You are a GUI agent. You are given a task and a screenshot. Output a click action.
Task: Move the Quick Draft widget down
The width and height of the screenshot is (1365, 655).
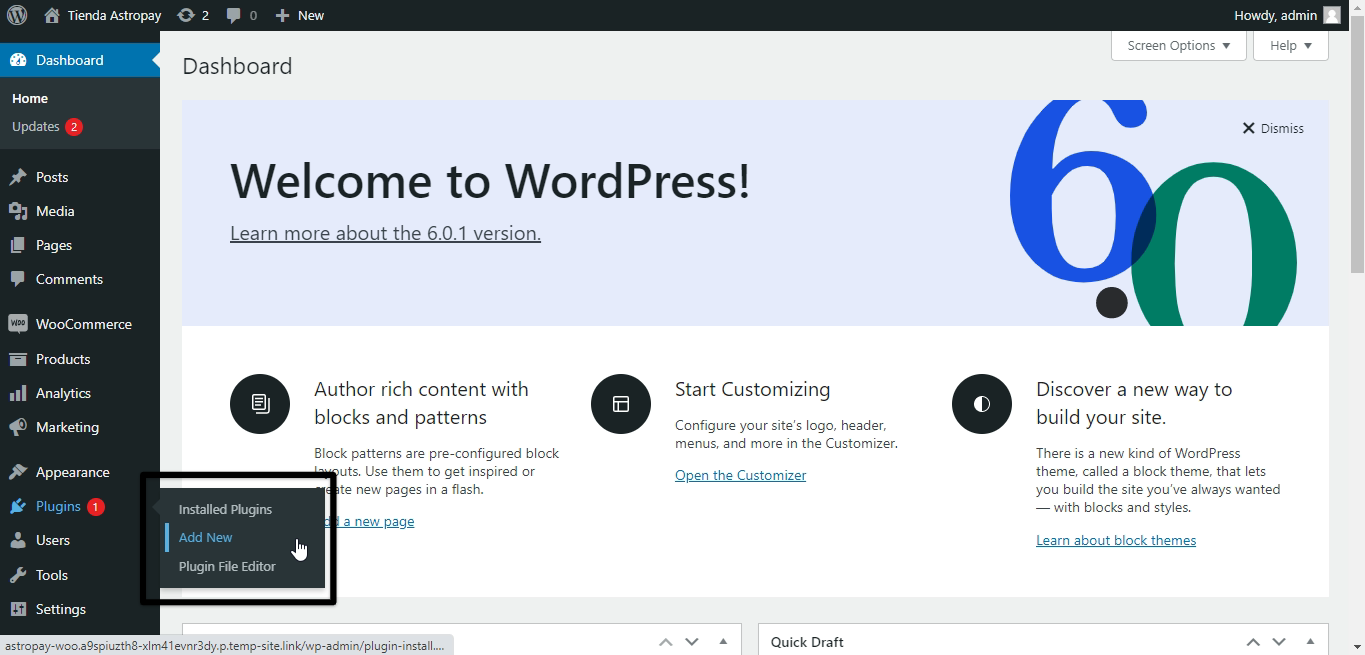tap(1279, 642)
